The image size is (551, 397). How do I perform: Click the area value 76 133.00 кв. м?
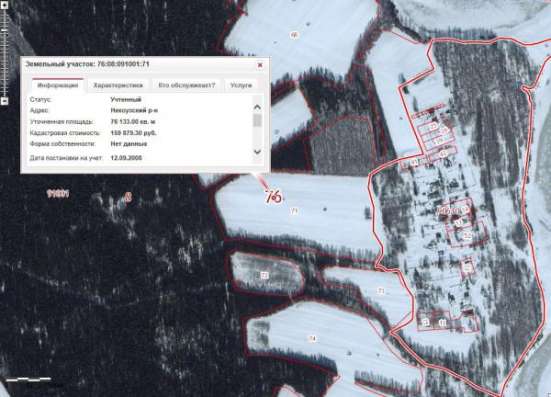[133, 122]
